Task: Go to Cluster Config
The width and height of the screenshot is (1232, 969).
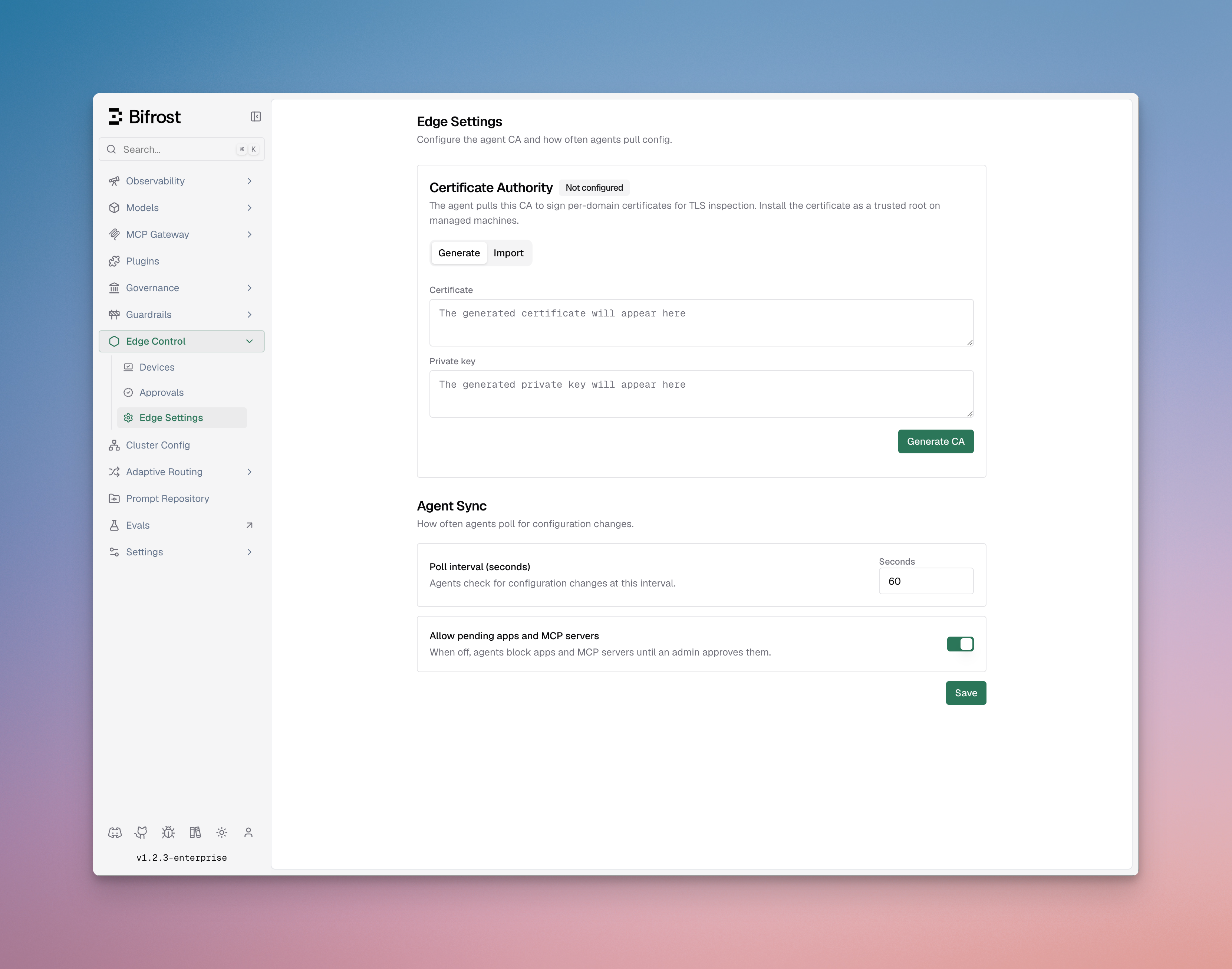Action: coord(181,445)
